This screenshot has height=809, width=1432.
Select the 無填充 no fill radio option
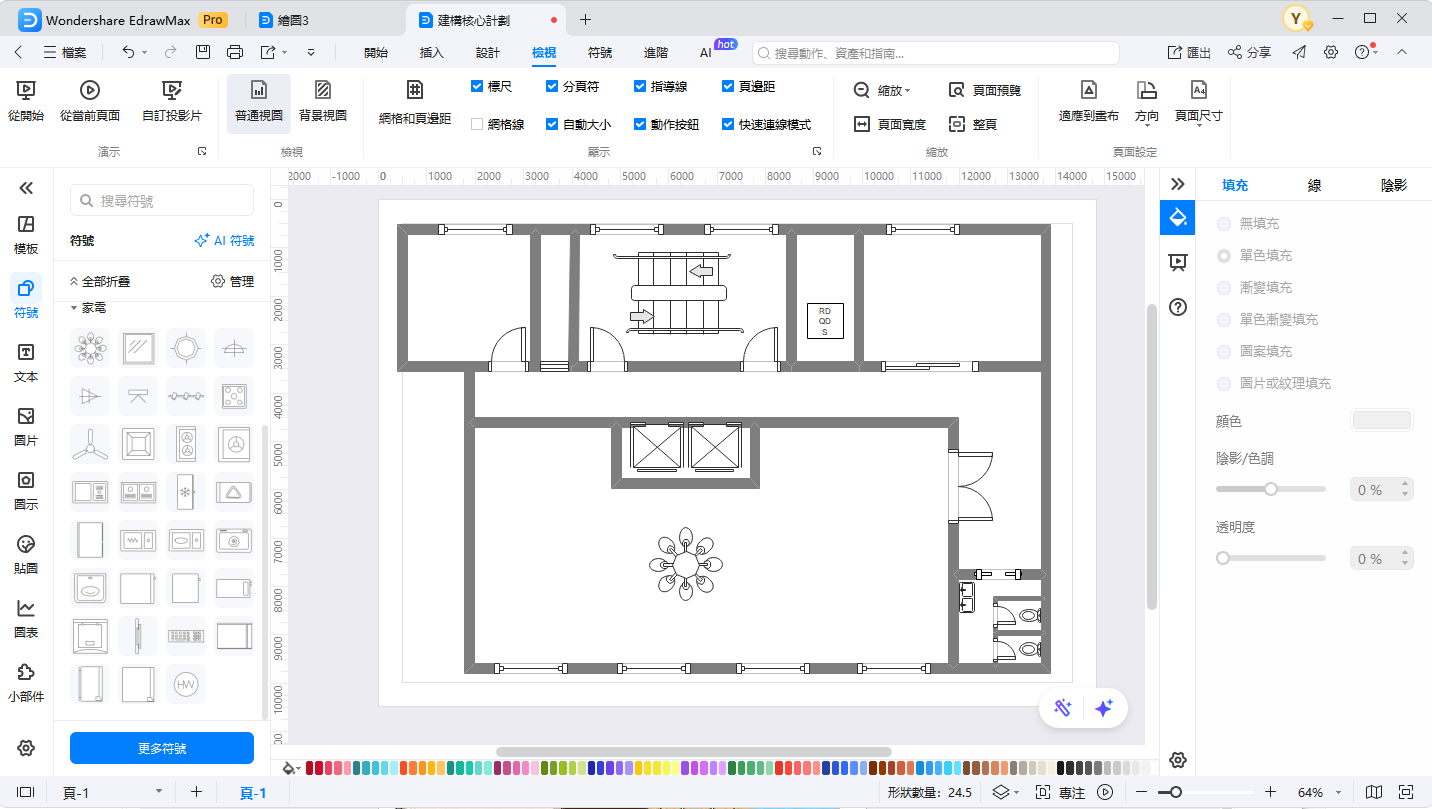(x=1224, y=224)
